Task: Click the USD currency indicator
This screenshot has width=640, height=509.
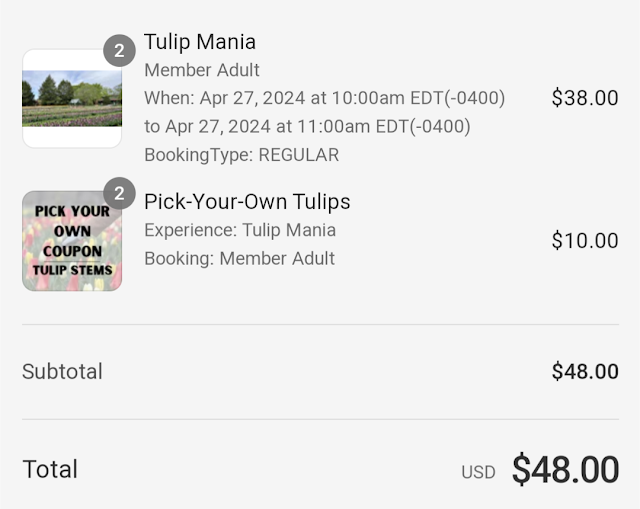Action: [478, 472]
